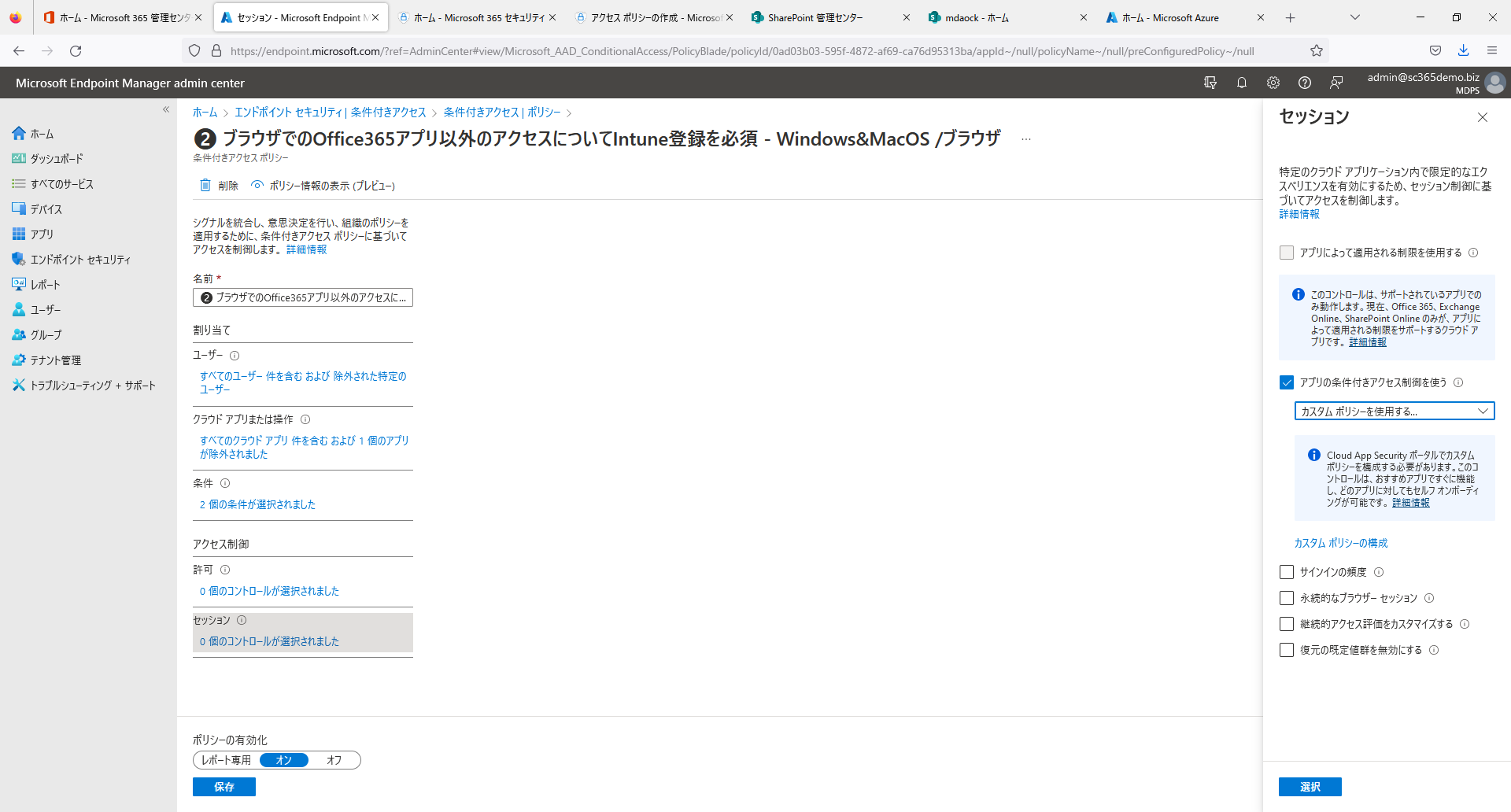This screenshot has width=1511, height=812.
Task: Bookmark this page with the star icon
Action: pos(1317,51)
